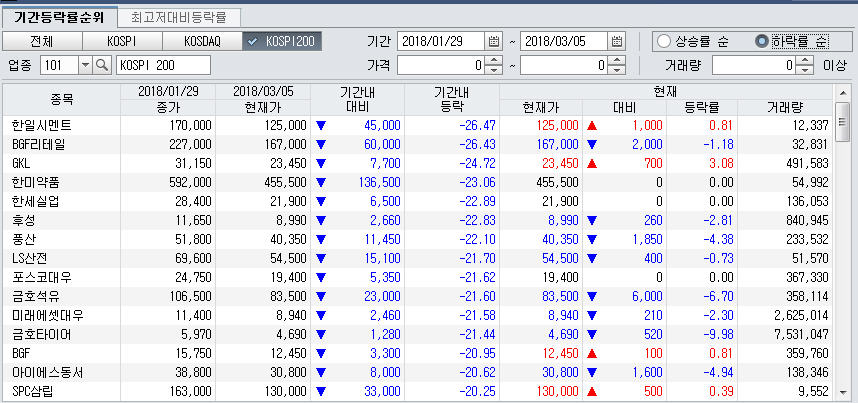Select the LS산전 stock row
The image size is (858, 403).
tap(418, 258)
